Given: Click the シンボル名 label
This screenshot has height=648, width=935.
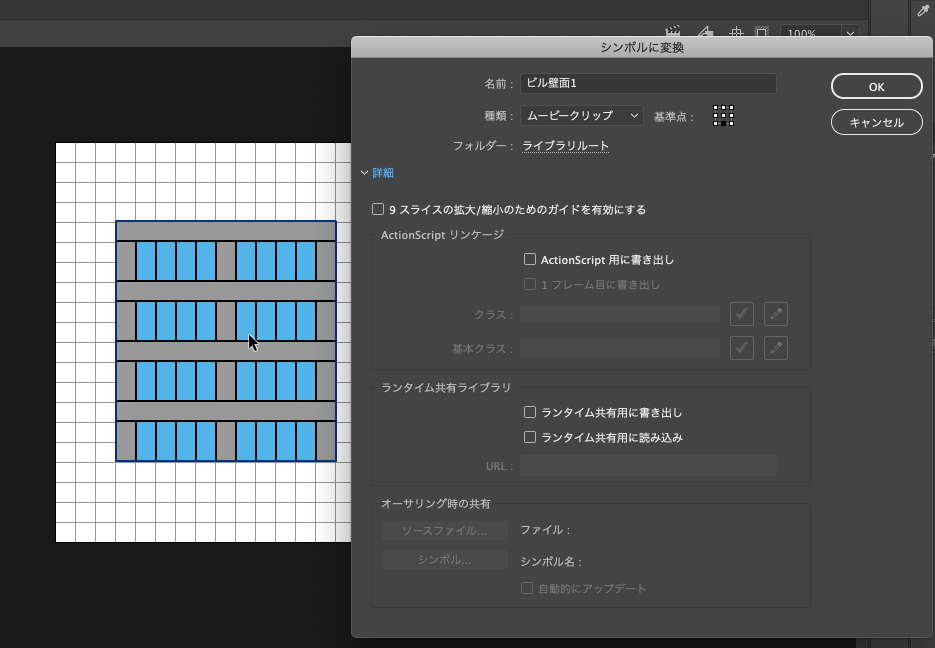Looking at the screenshot, I should click(x=550, y=562).
